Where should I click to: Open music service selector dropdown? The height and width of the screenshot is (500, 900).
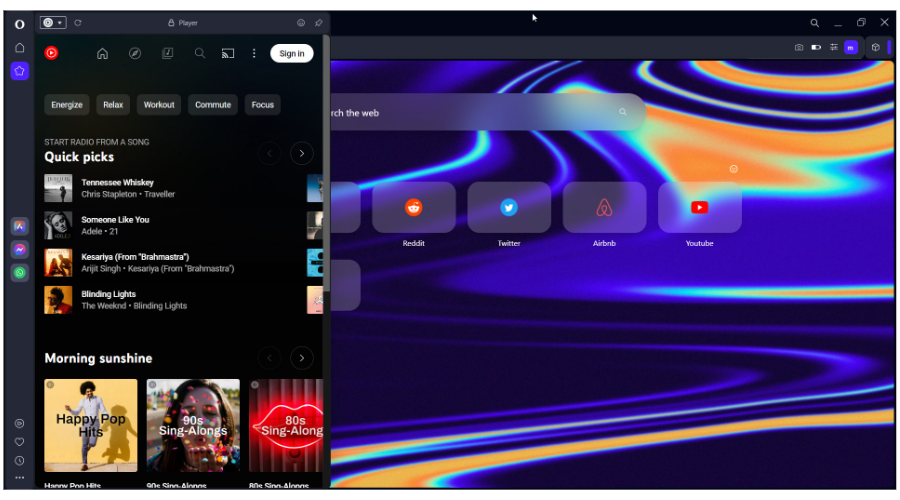tap(53, 23)
